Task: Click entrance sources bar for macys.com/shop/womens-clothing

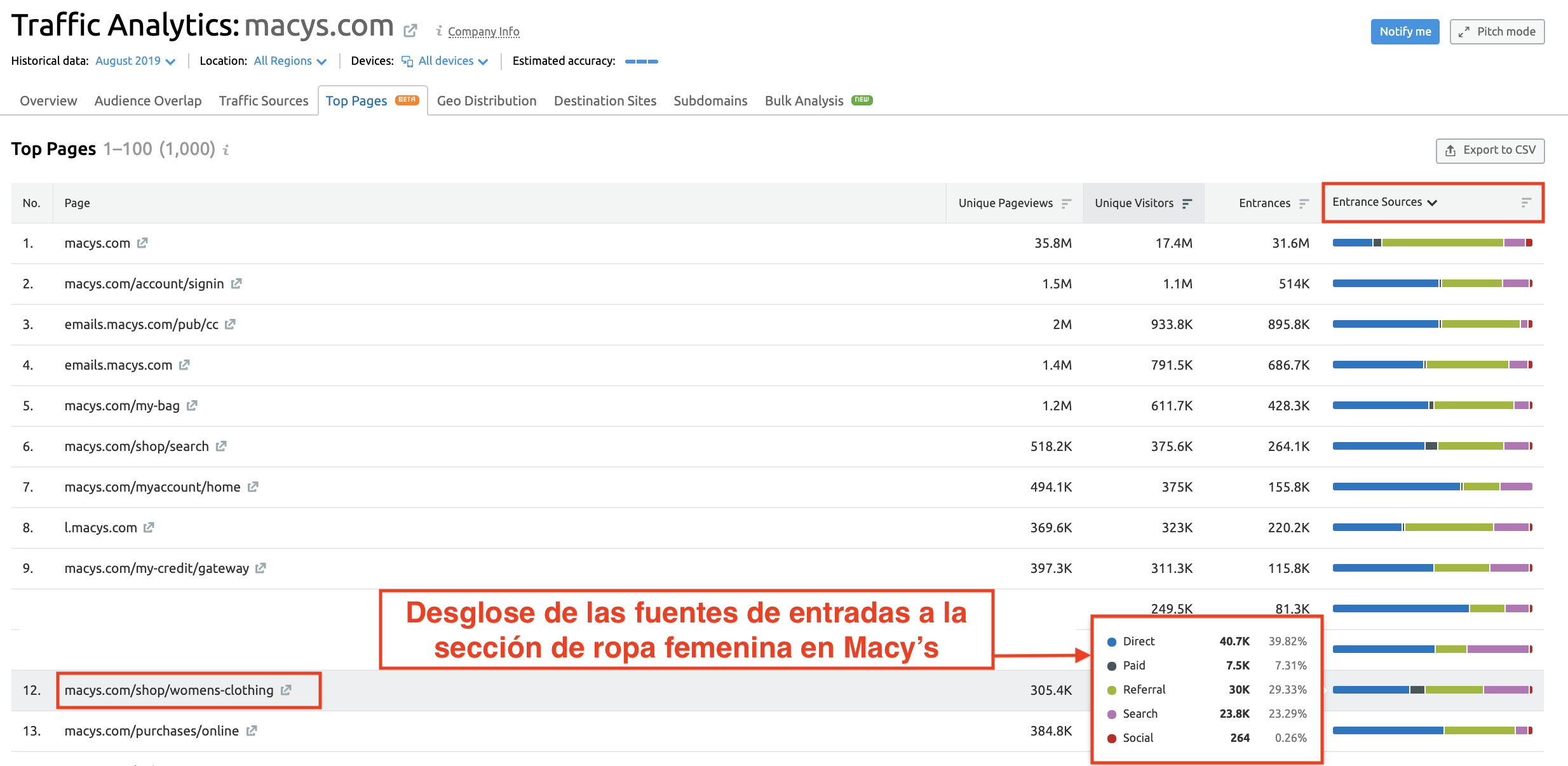Action: pyautogui.click(x=1433, y=690)
